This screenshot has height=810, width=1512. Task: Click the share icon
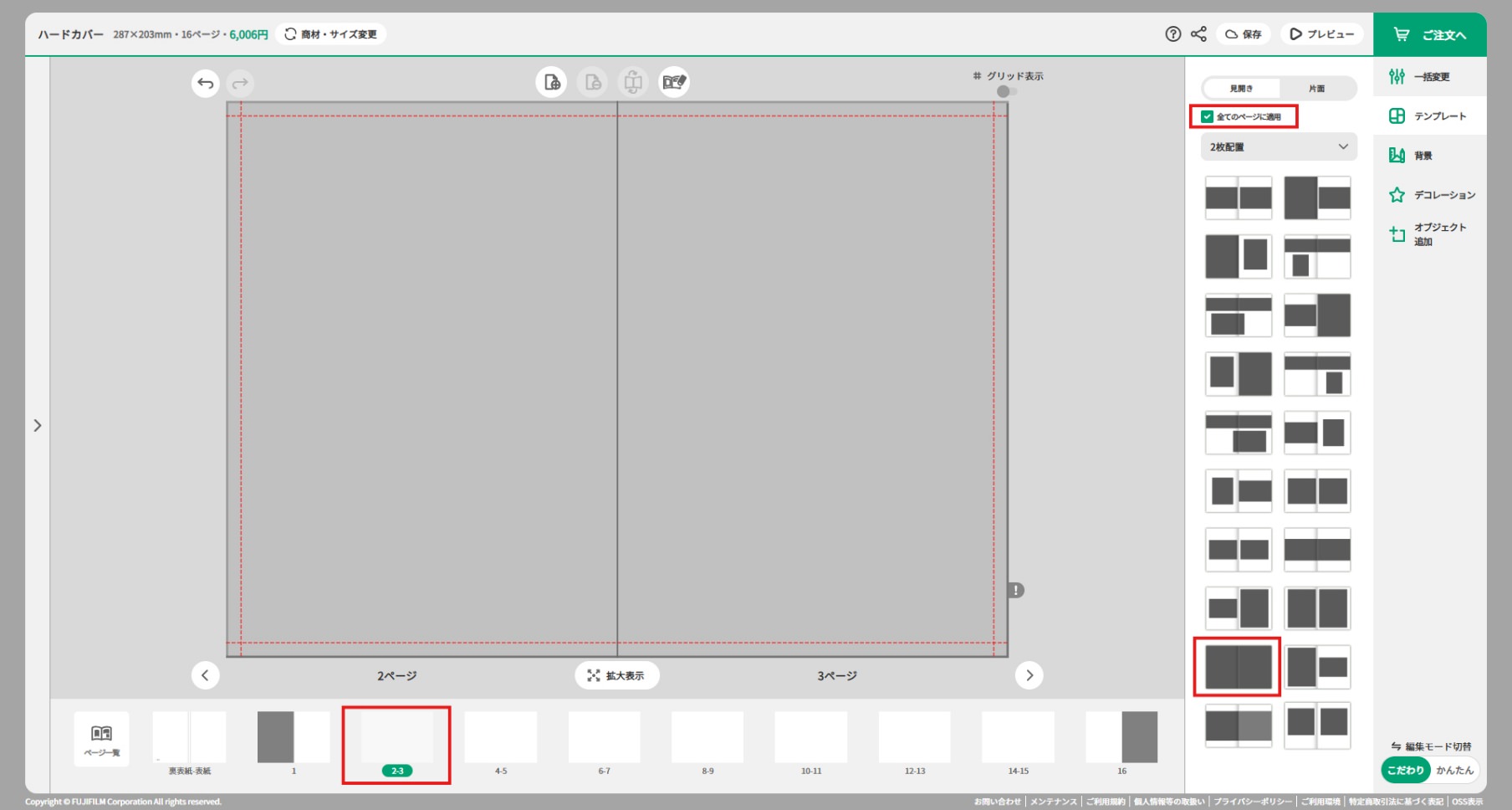coord(1198,34)
